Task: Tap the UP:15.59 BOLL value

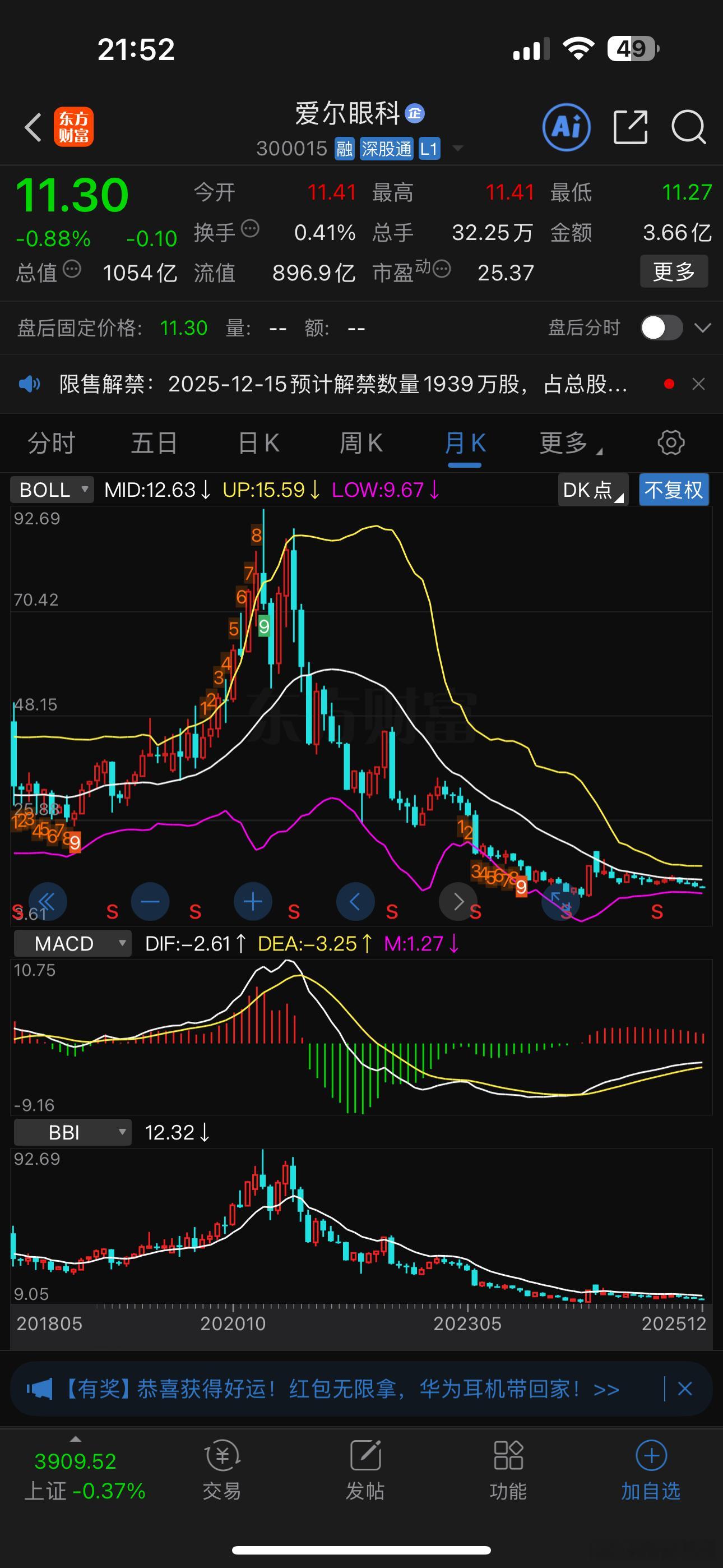Action: (x=271, y=490)
